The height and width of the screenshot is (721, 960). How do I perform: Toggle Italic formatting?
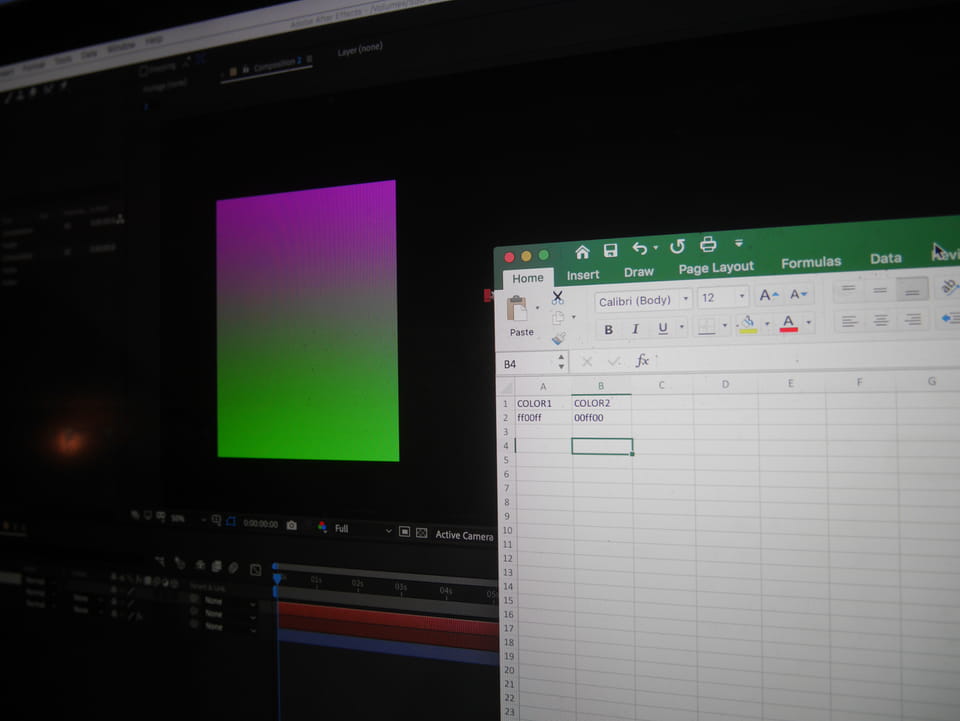coord(635,328)
